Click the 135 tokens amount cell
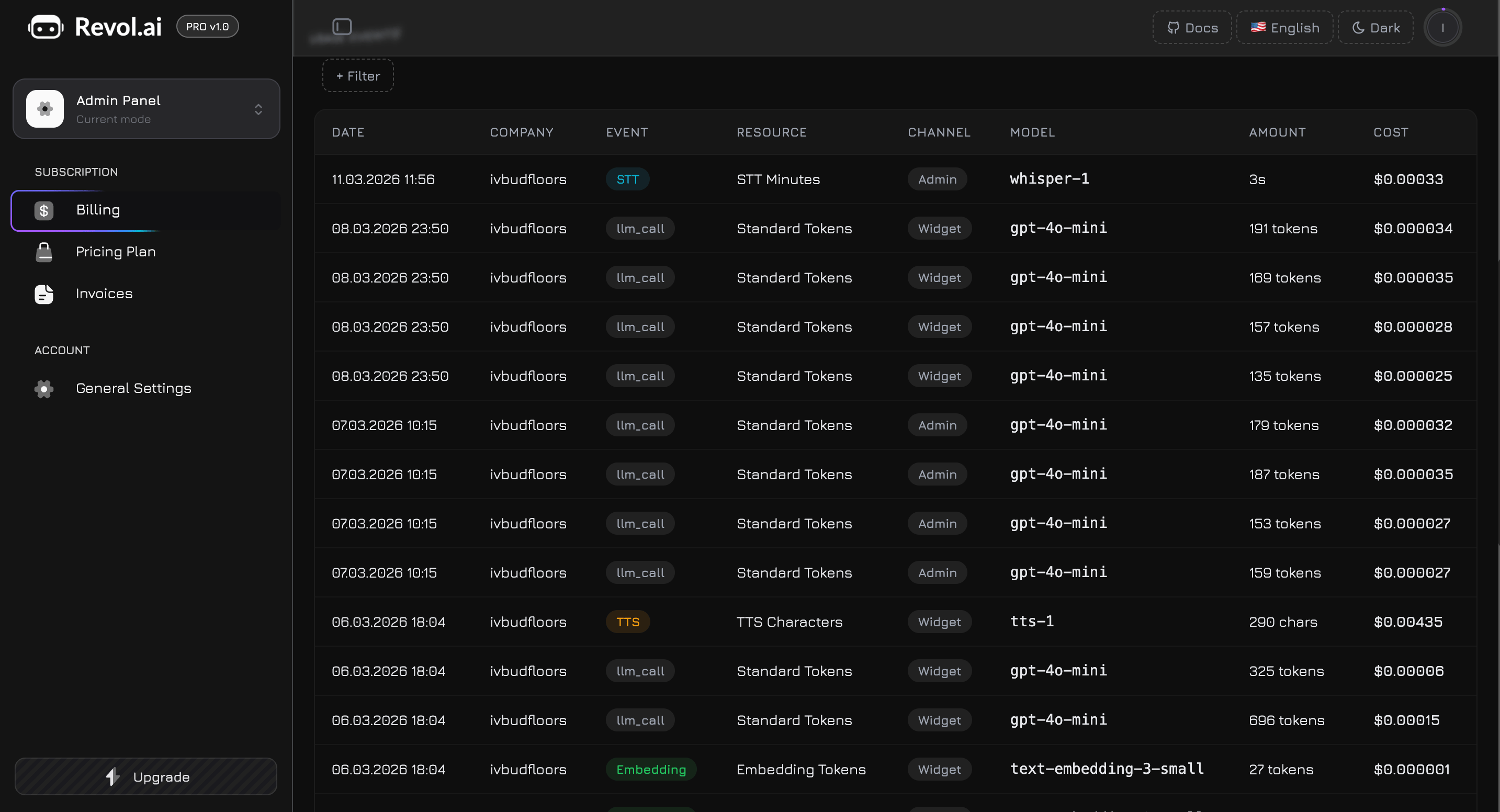This screenshot has width=1500, height=812. click(1284, 376)
